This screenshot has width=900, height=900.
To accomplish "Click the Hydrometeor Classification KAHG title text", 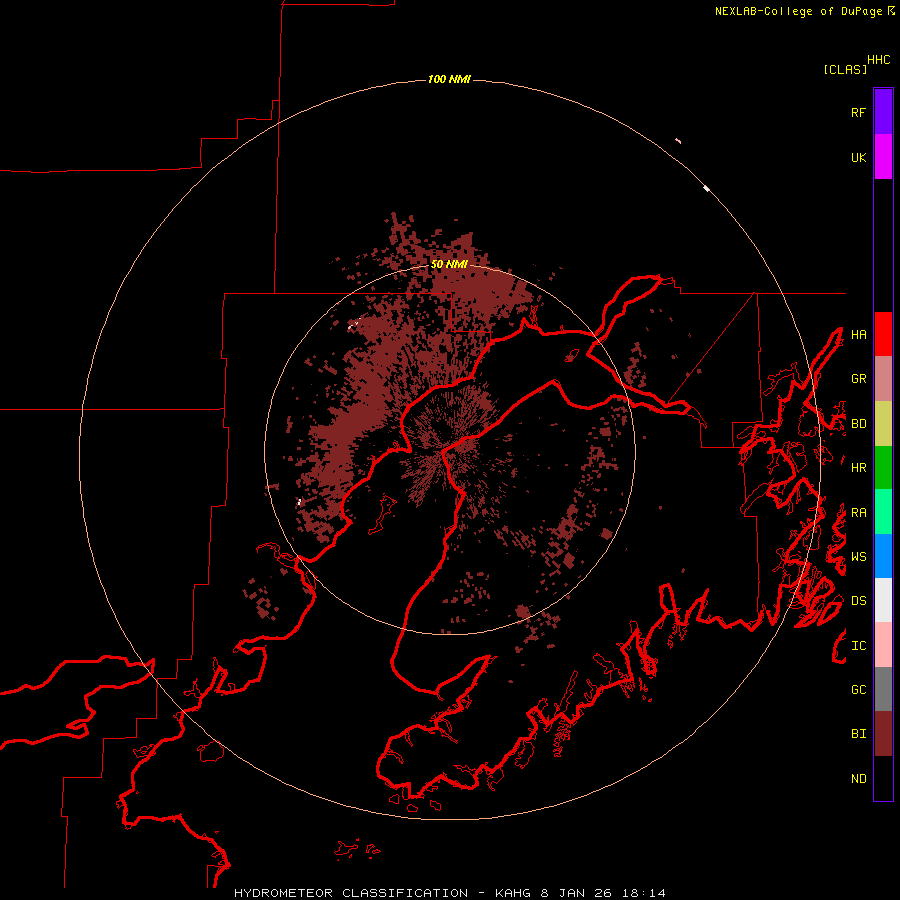I will (x=450, y=893).
